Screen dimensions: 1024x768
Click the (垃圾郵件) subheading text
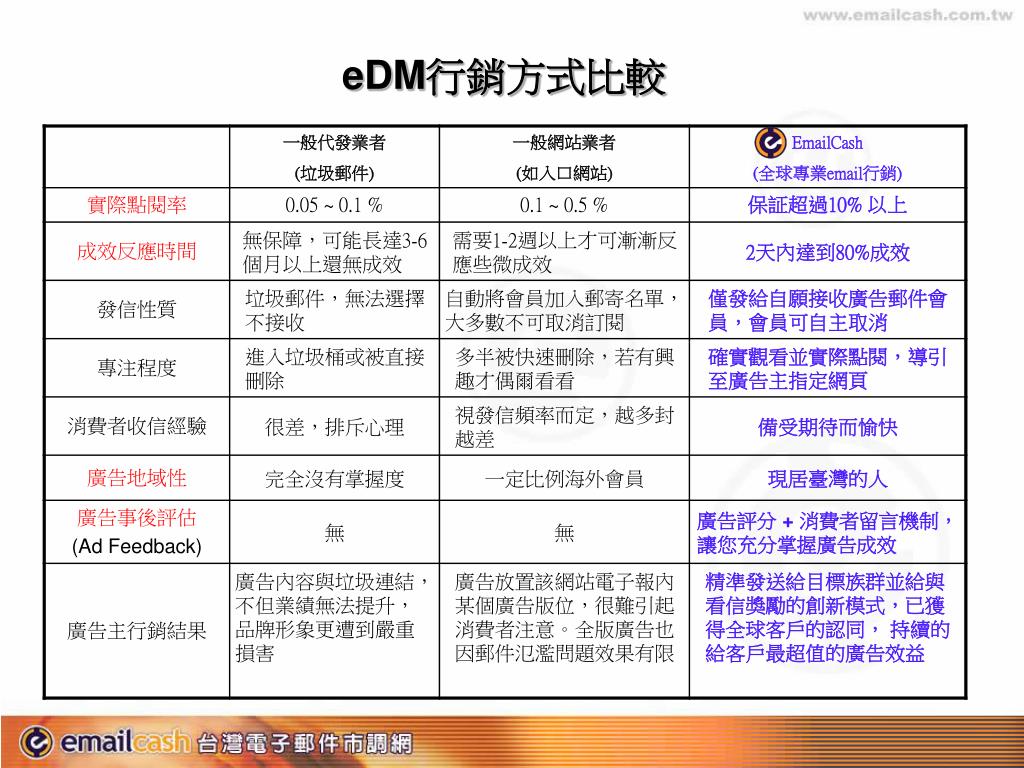click(x=334, y=174)
